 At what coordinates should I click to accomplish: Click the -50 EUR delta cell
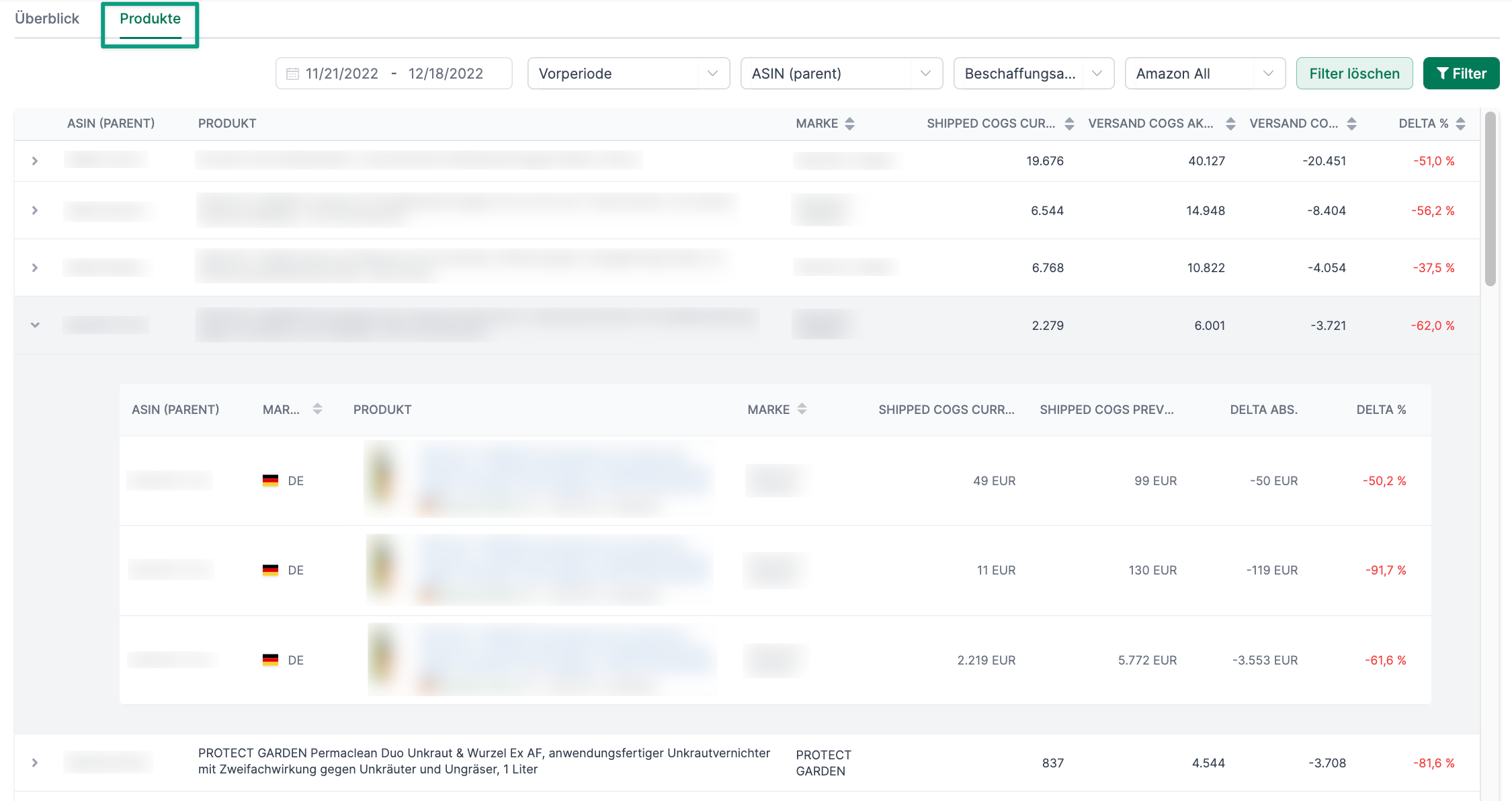pos(1274,481)
